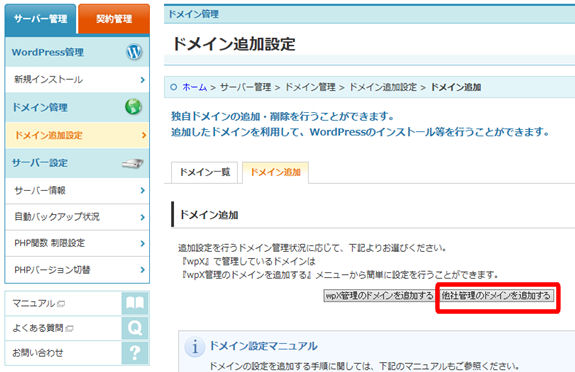Click the server hardware icon
This screenshot has height=372, width=575.
coord(133,163)
